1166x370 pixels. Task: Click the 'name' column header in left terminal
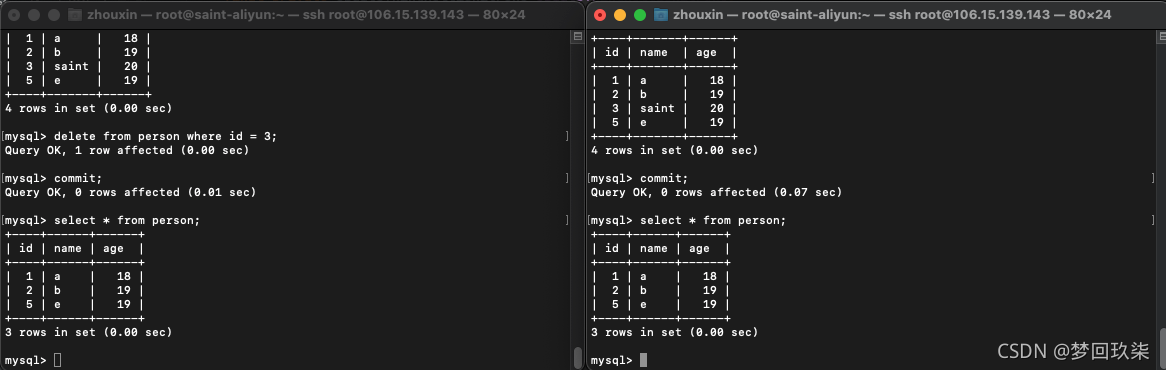coord(68,248)
